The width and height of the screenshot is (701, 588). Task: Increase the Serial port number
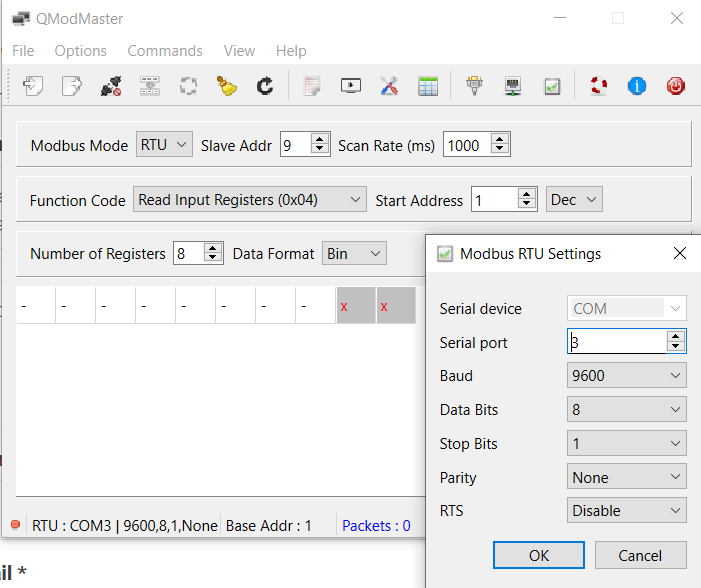click(676, 336)
